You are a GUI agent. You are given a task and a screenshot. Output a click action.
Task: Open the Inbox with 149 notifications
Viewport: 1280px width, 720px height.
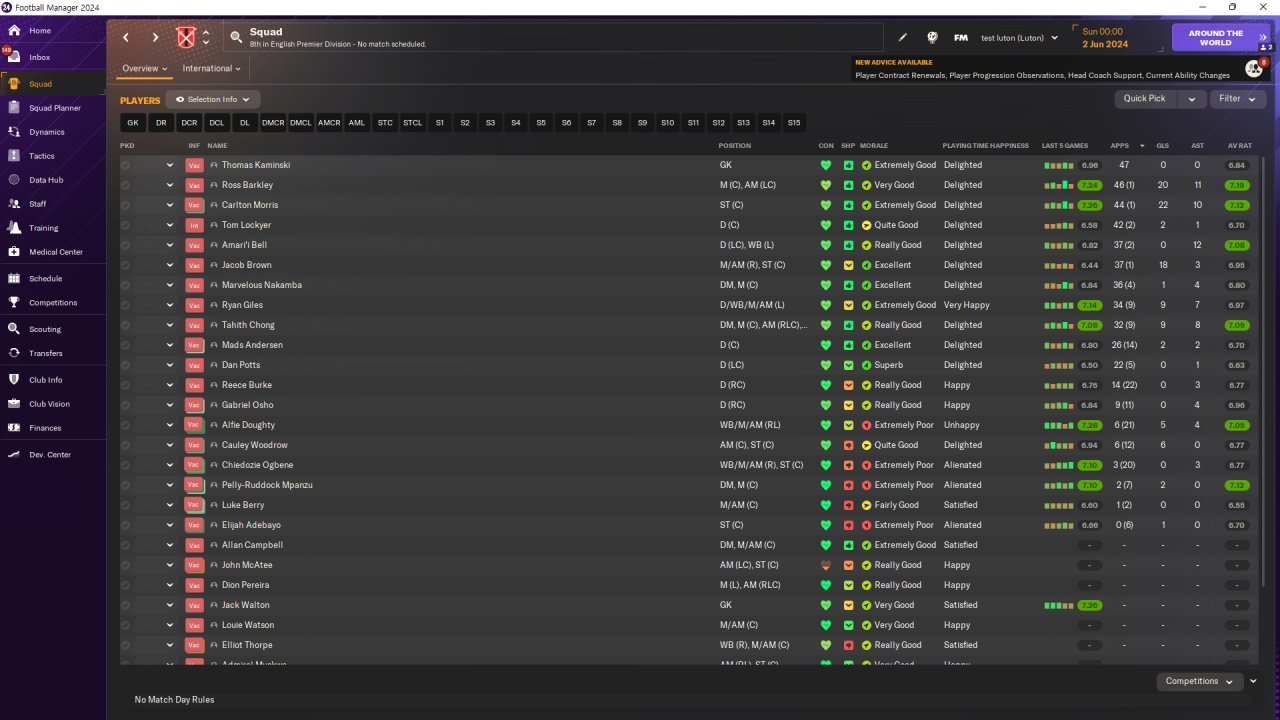[53, 57]
